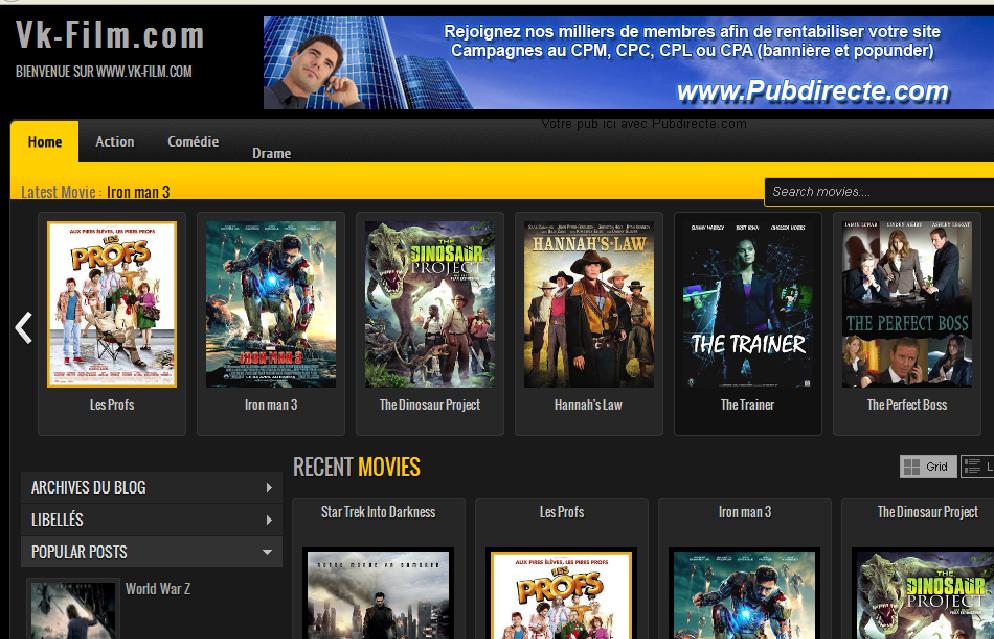Image resolution: width=994 pixels, height=639 pixels.
Task: Open the Pubdirecte.com banner ad
Action: [628, 62]
